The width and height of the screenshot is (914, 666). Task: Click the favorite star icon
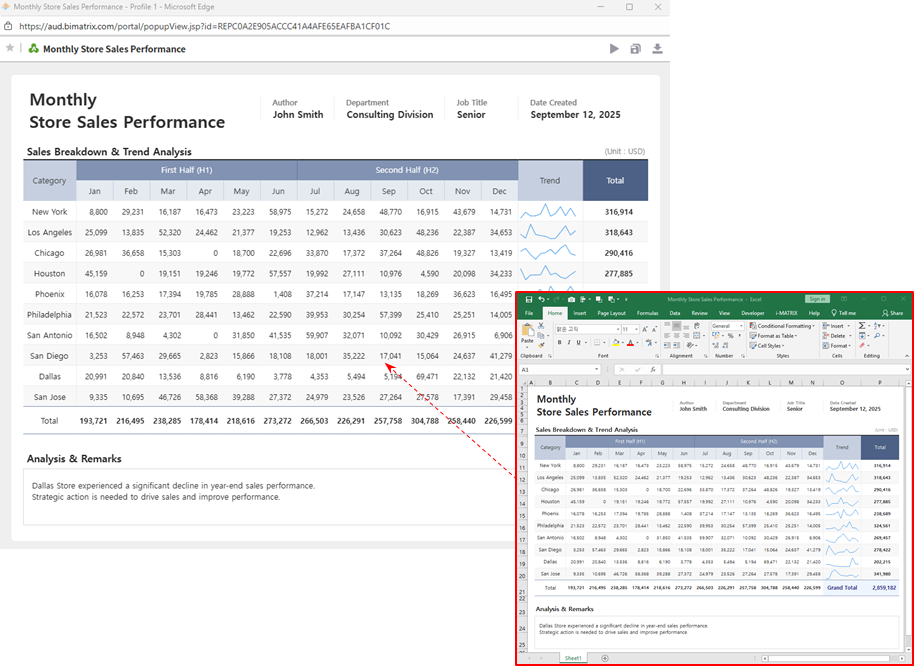point(10,48)
